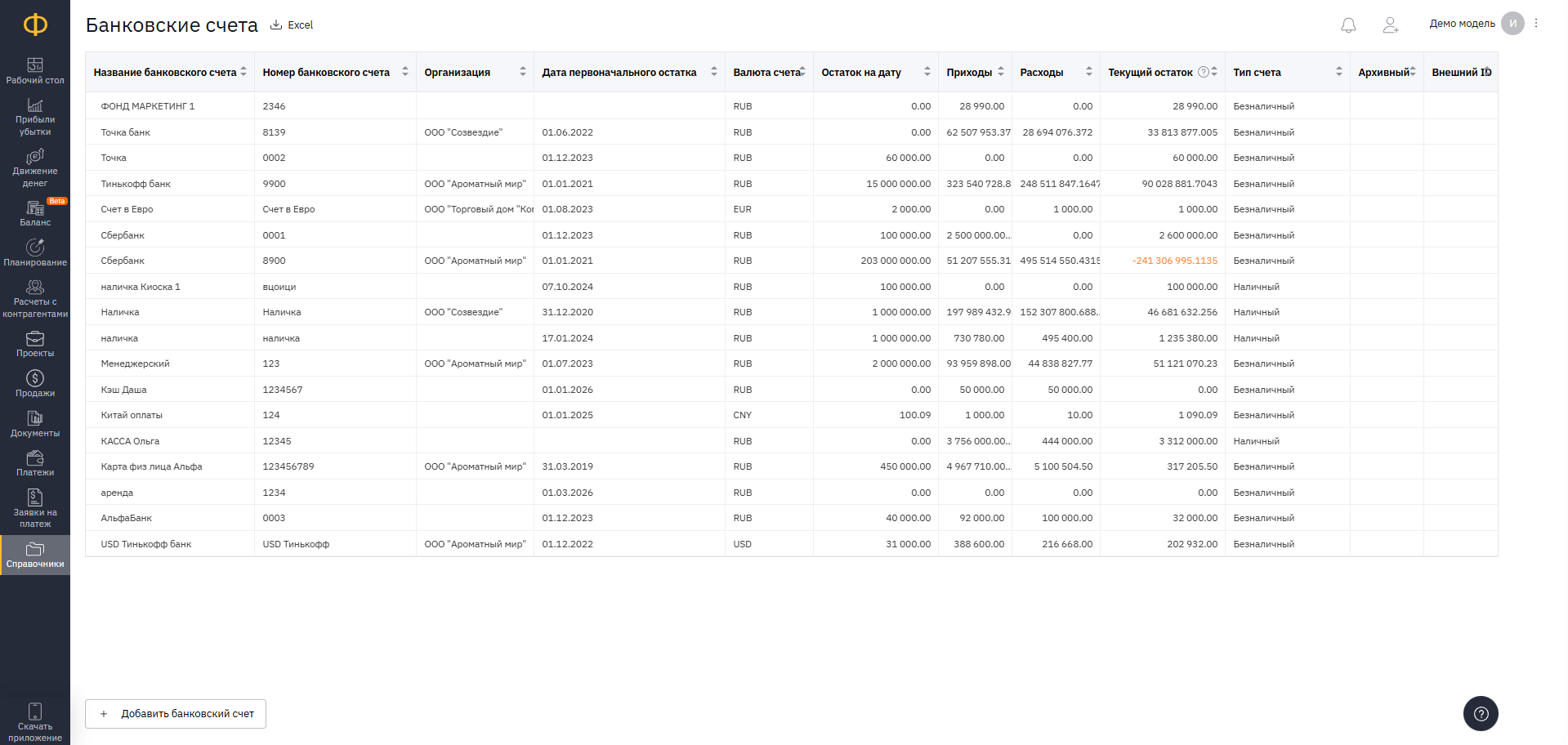Sort by Расходы column
This screenshot has width=1568, height=745.
click(1089, 72)
